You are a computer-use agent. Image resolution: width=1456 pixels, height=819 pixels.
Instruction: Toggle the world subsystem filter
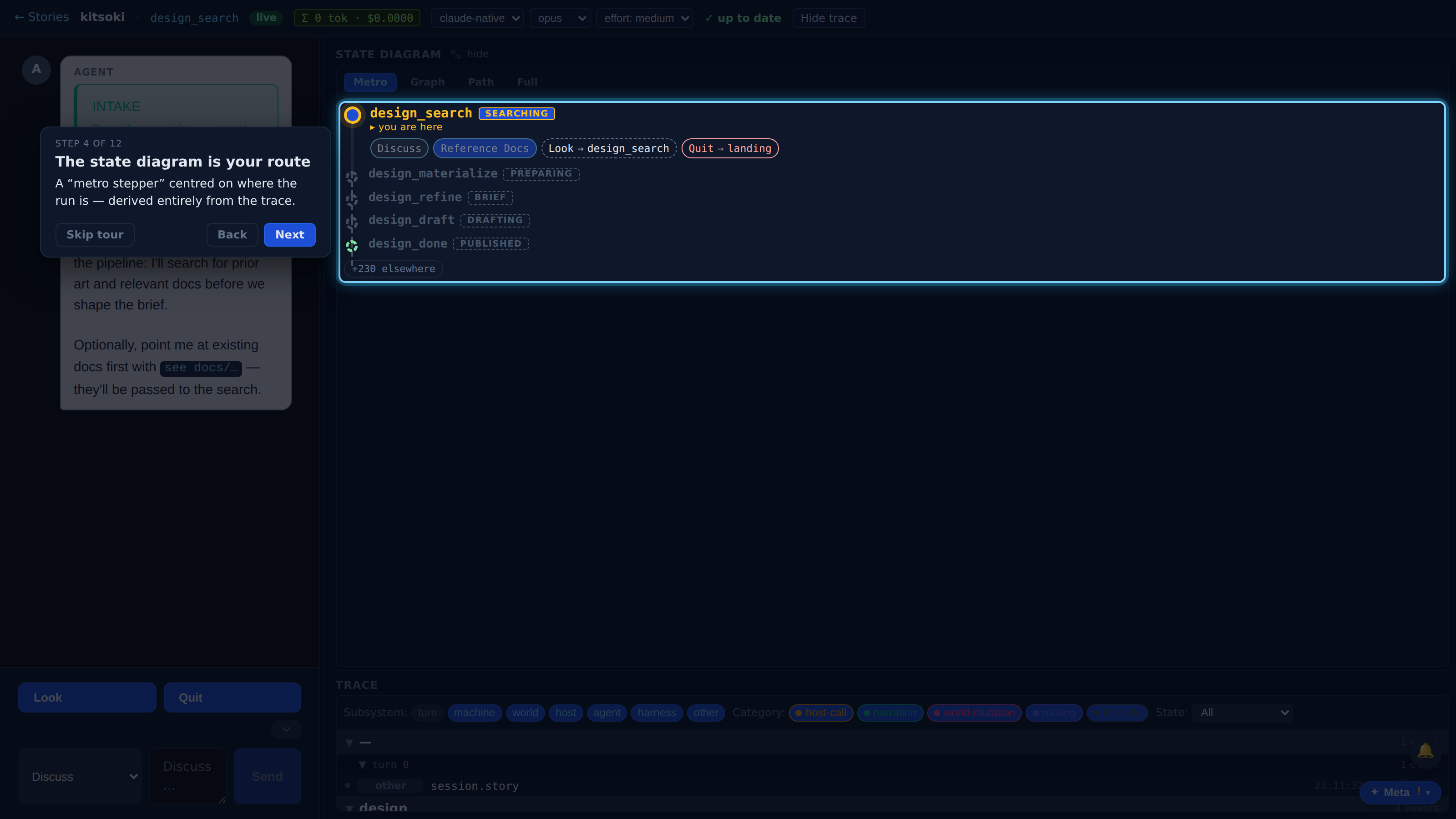525,713
